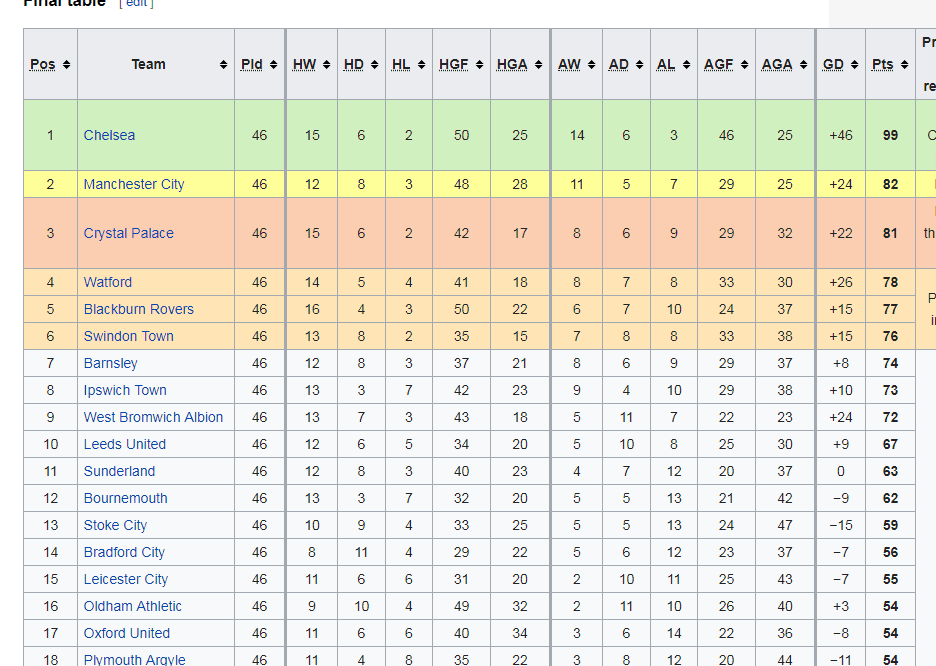This screenshot has width=936, height=666.
Task: Open the Plymouth Argyle link
Action: 134,659
